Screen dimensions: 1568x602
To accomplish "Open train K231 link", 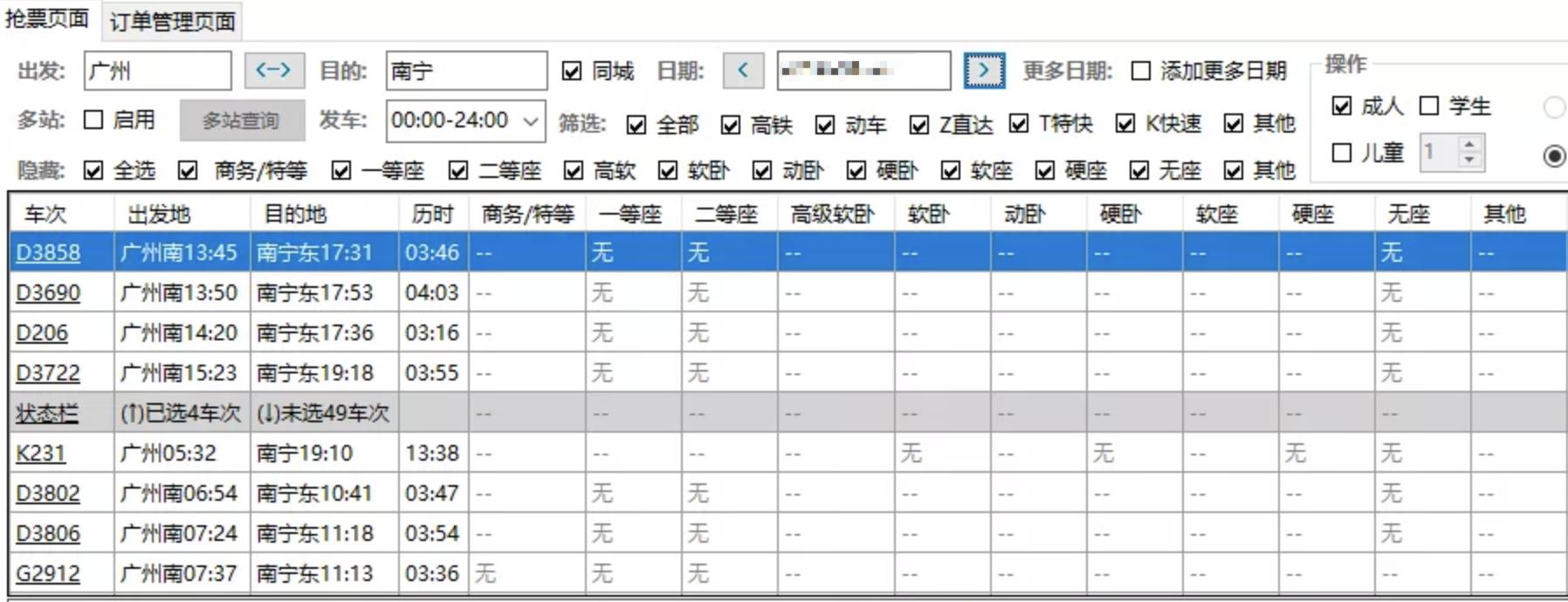I will 40,454.
